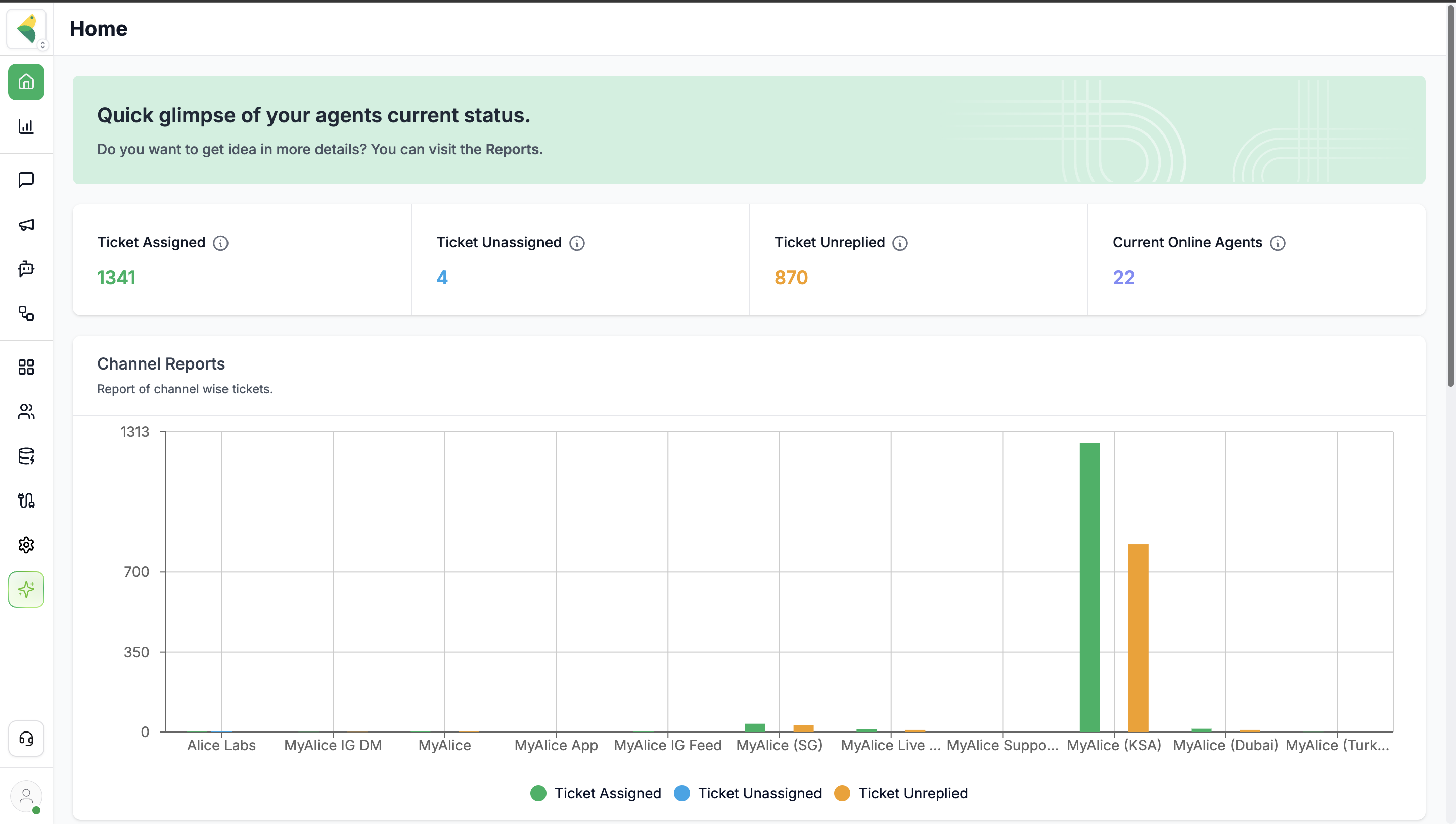This screenshot has height=824, width=1456.
Task: Open the user profile avatar menu
Action: click(x=26, y=796)
